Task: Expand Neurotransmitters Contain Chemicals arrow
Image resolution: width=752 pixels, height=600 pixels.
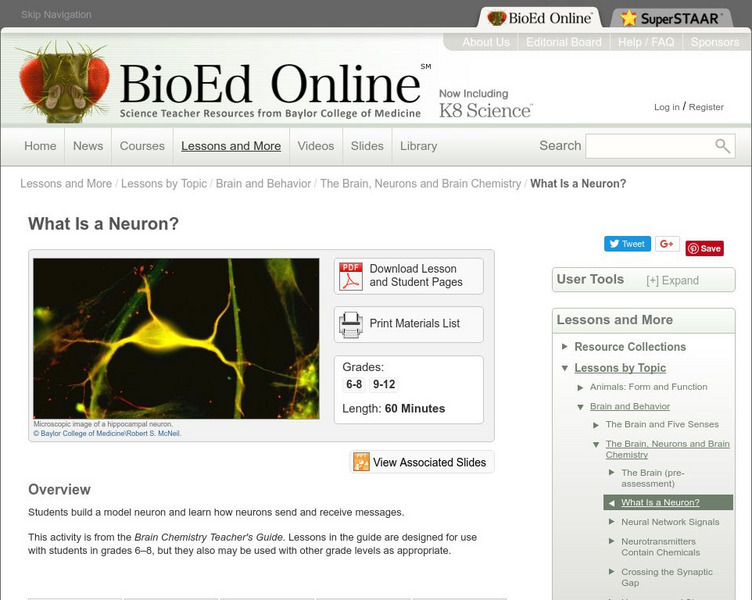Action: click(611, 541)
